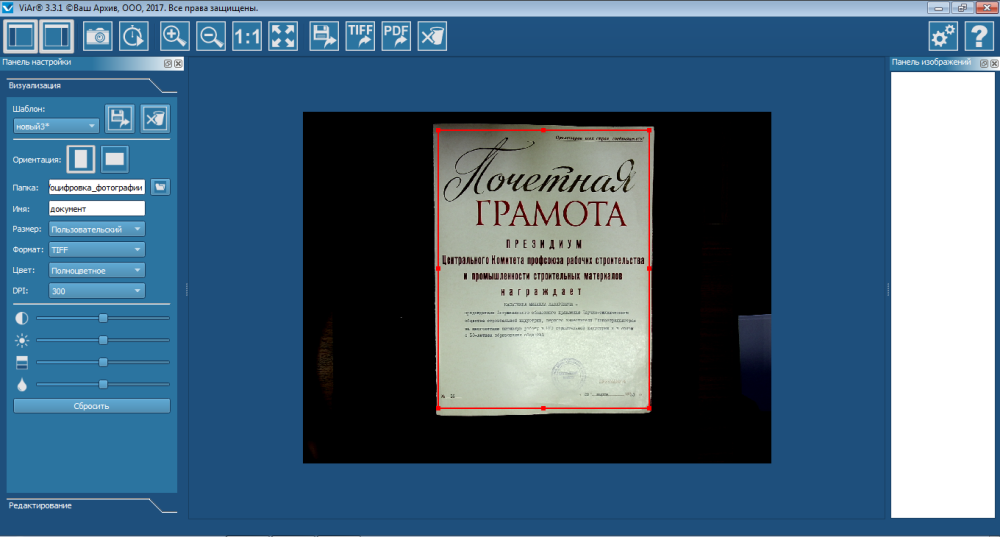The width and height of the screenshot is (1000, 537).
Task: Select landscape orientation
Action: point(115,158)
